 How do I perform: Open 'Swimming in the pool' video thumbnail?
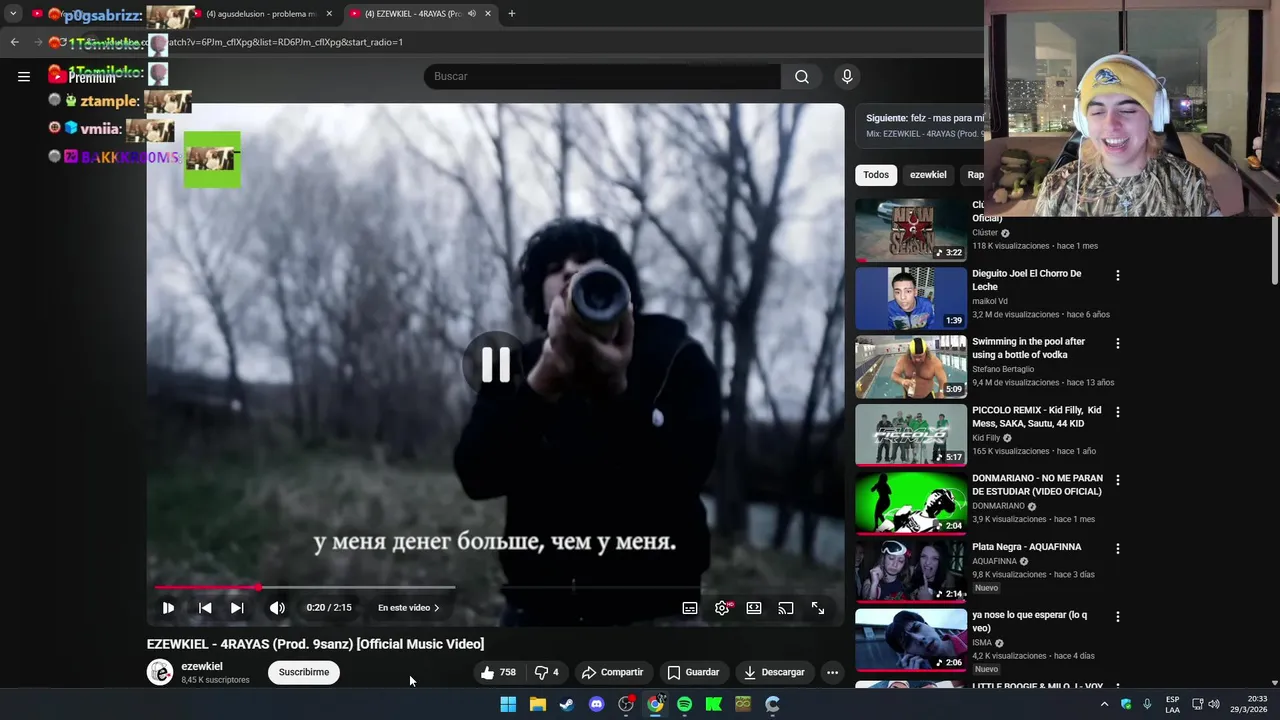pos(911,366)
